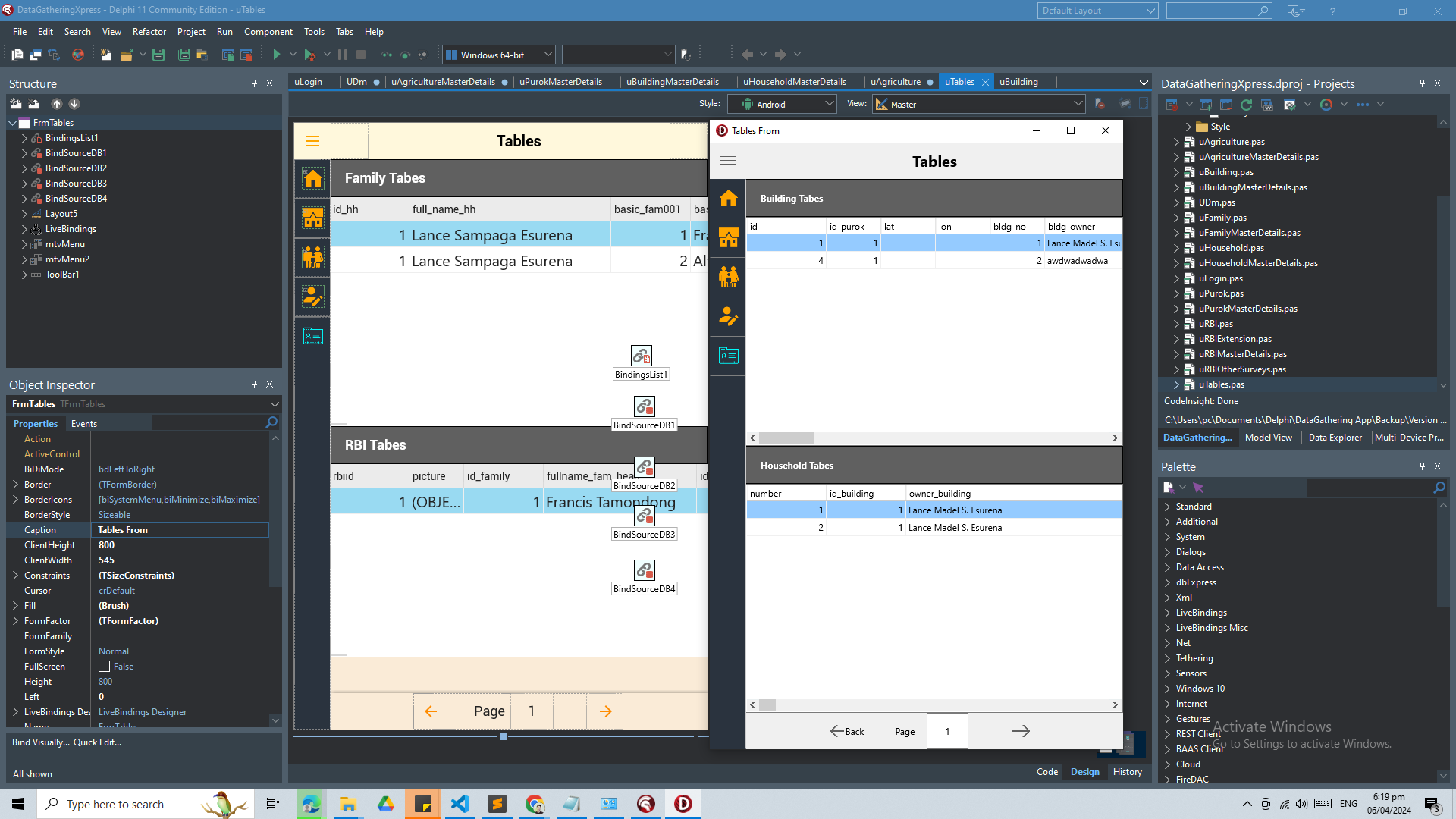Viewport: 1456px width, 819px height.
Task: Click BindSourceDB1 component icon on designer
Action: pos(644,406)
